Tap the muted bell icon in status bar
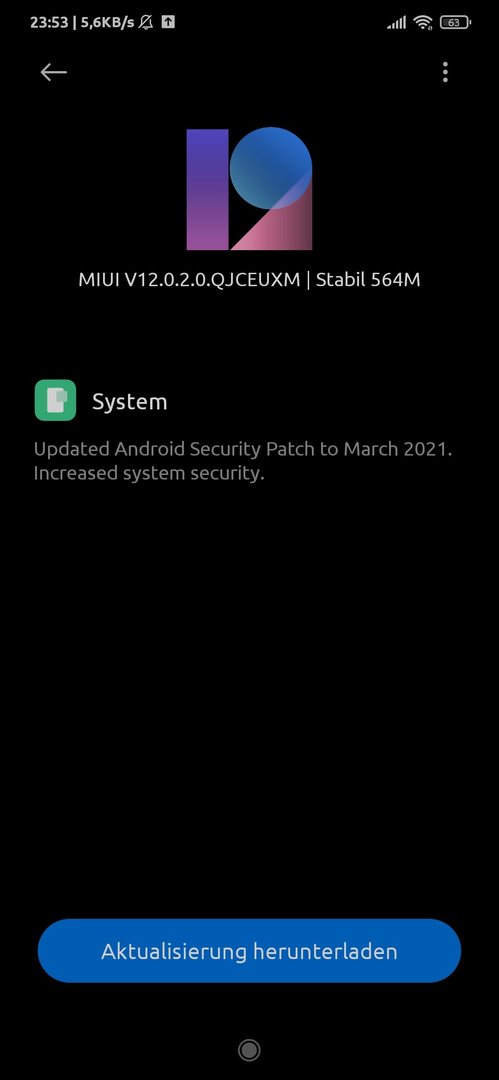Viewport: 499px width, 1080px height. pos(146,23)
